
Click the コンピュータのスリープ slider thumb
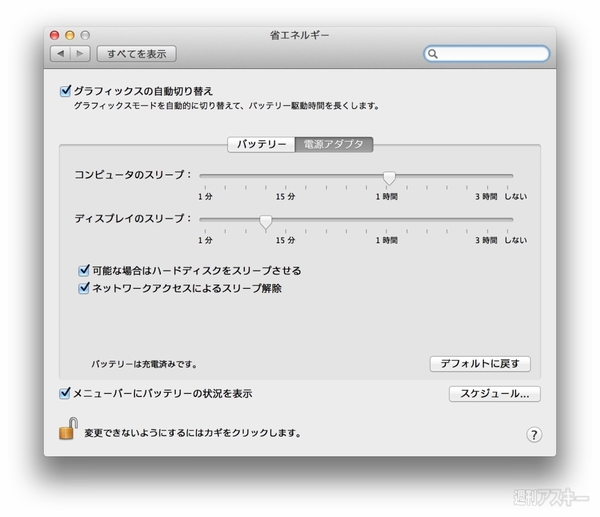click(389, 178)
